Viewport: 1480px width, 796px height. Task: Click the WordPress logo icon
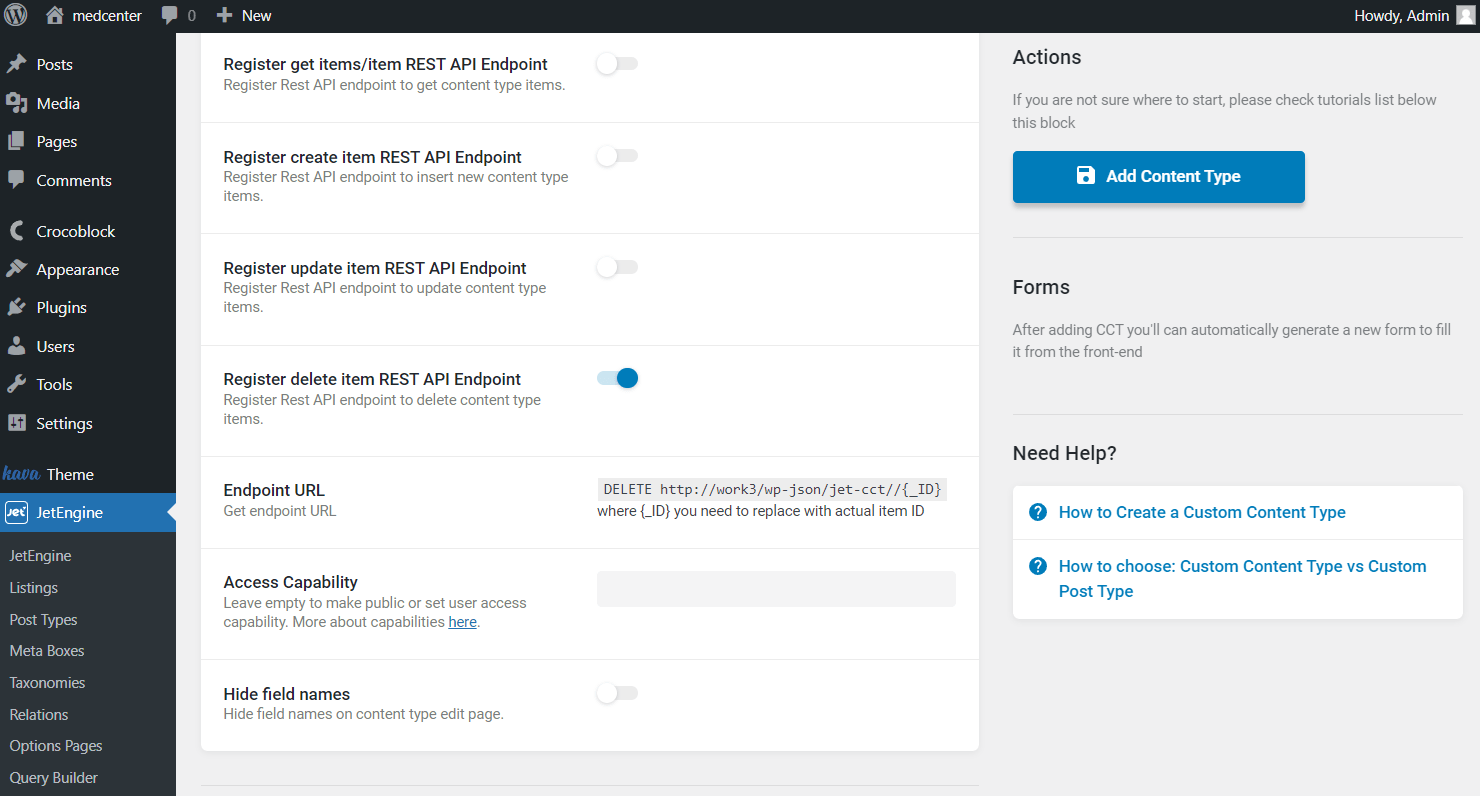[16, 15]
